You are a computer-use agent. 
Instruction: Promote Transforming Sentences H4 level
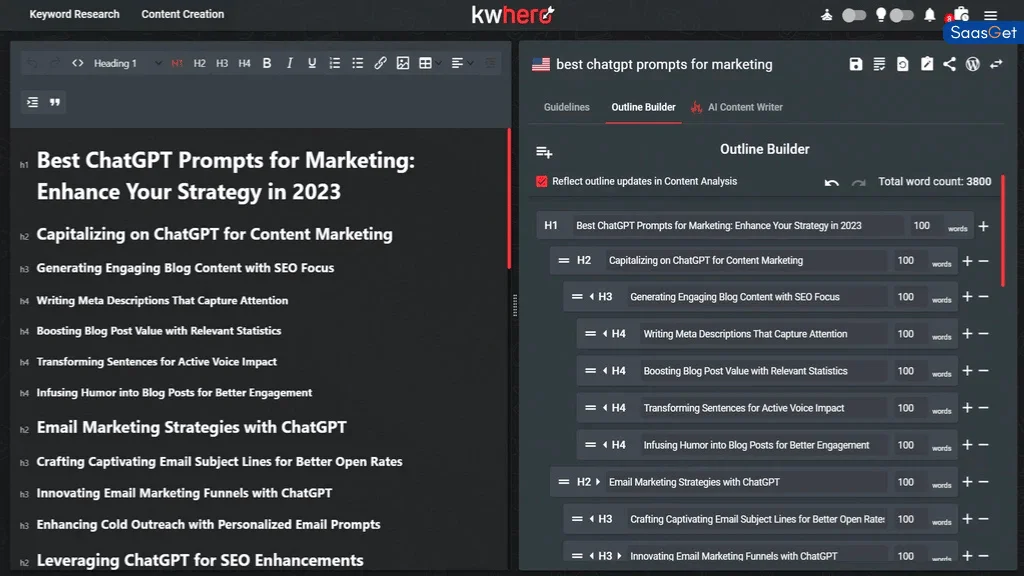point(605,408)
